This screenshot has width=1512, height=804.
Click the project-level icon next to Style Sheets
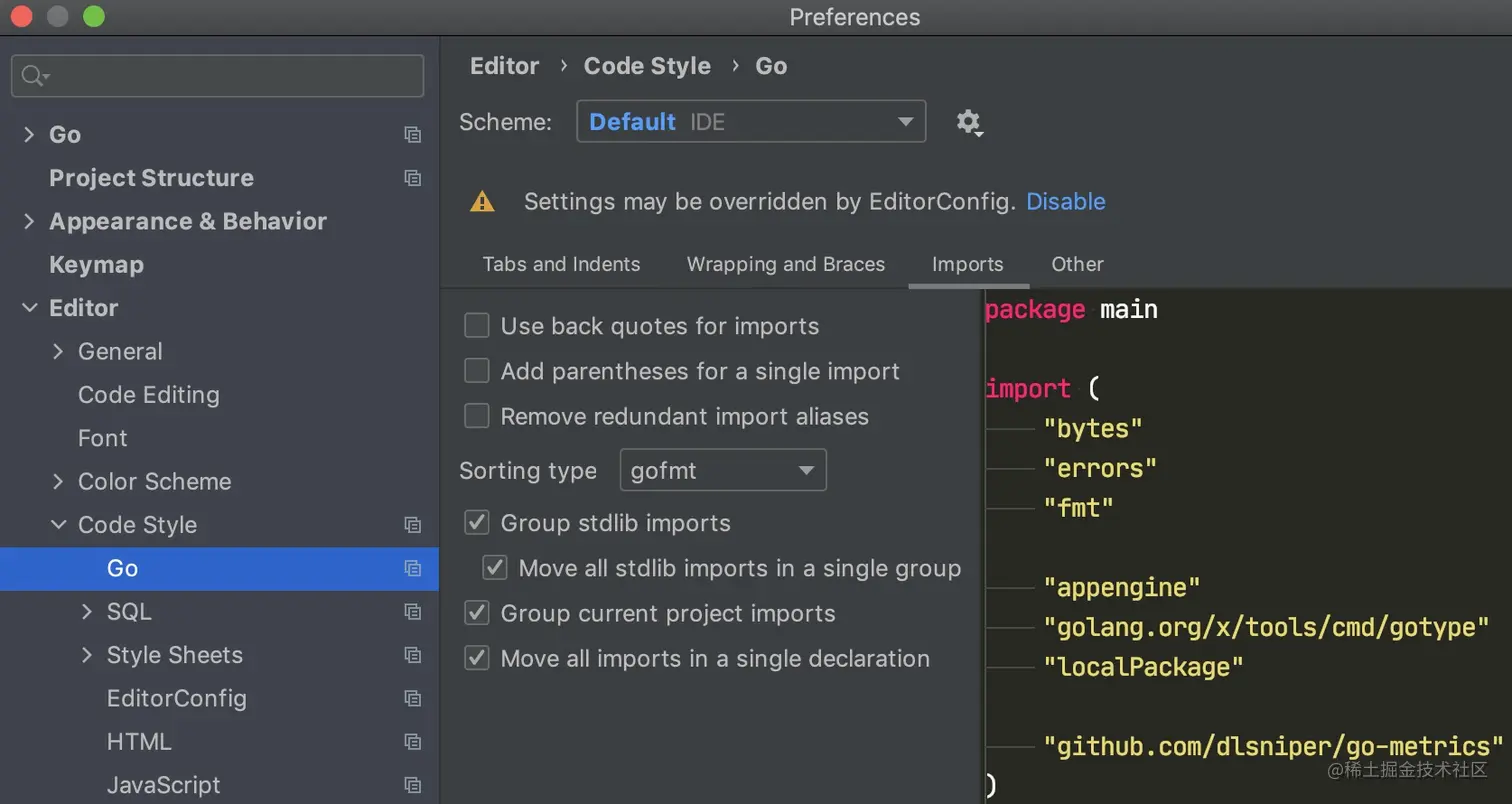(412, 656)
